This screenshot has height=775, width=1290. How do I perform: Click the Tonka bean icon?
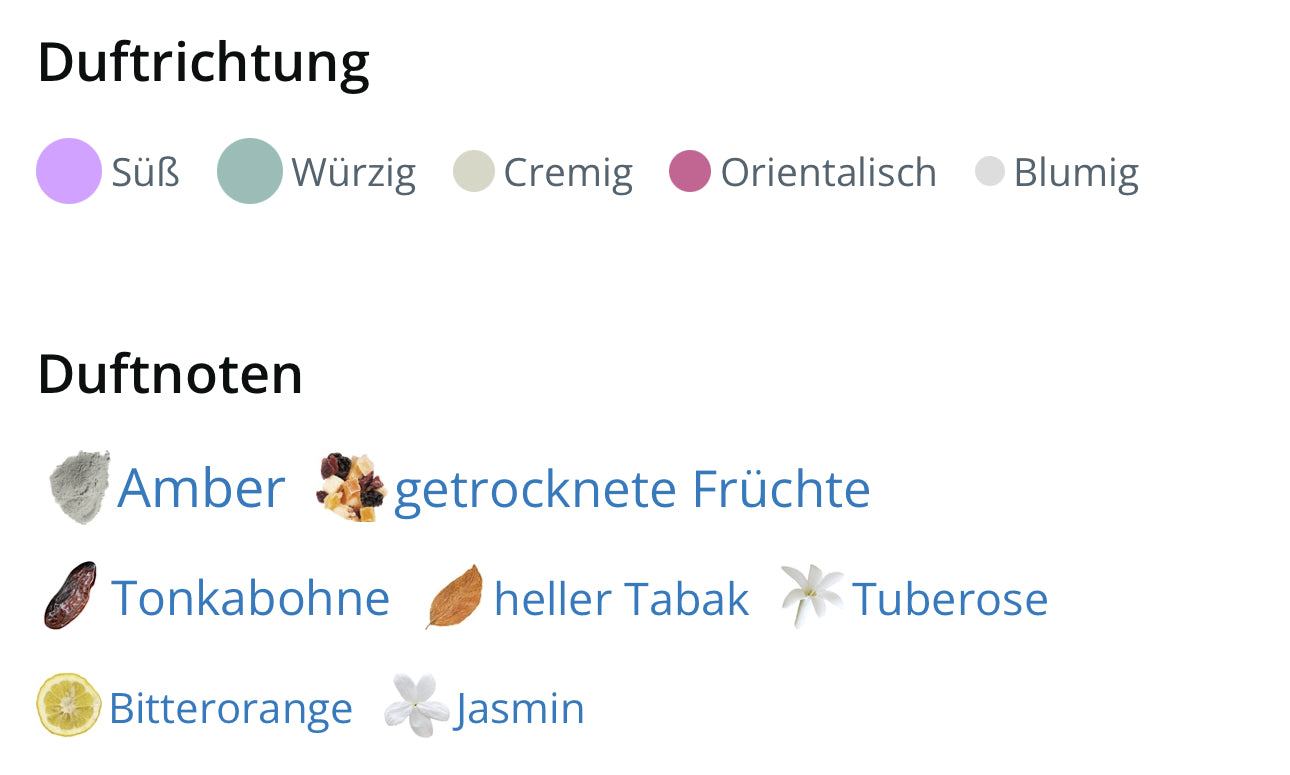point(71,596)
